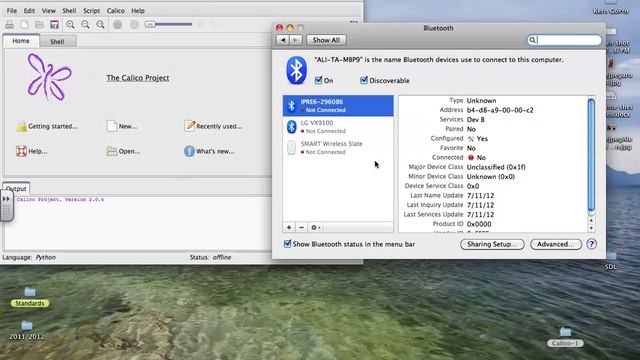This screenshot has height=360, width=640.
Task: Click the scrollbar down arrow in device details
Action: click(591, 228)
